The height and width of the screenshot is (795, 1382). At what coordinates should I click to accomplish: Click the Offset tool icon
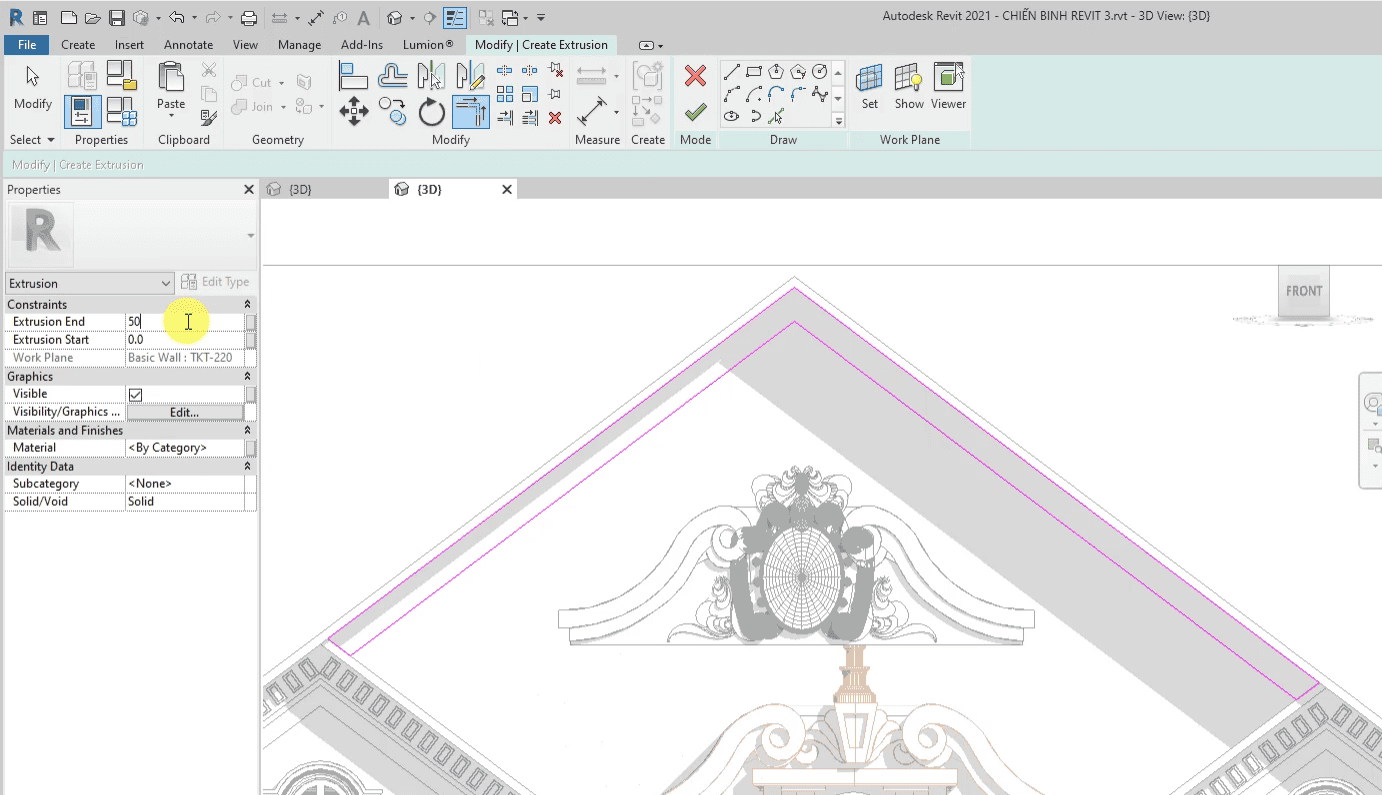(x=392, y=76)
